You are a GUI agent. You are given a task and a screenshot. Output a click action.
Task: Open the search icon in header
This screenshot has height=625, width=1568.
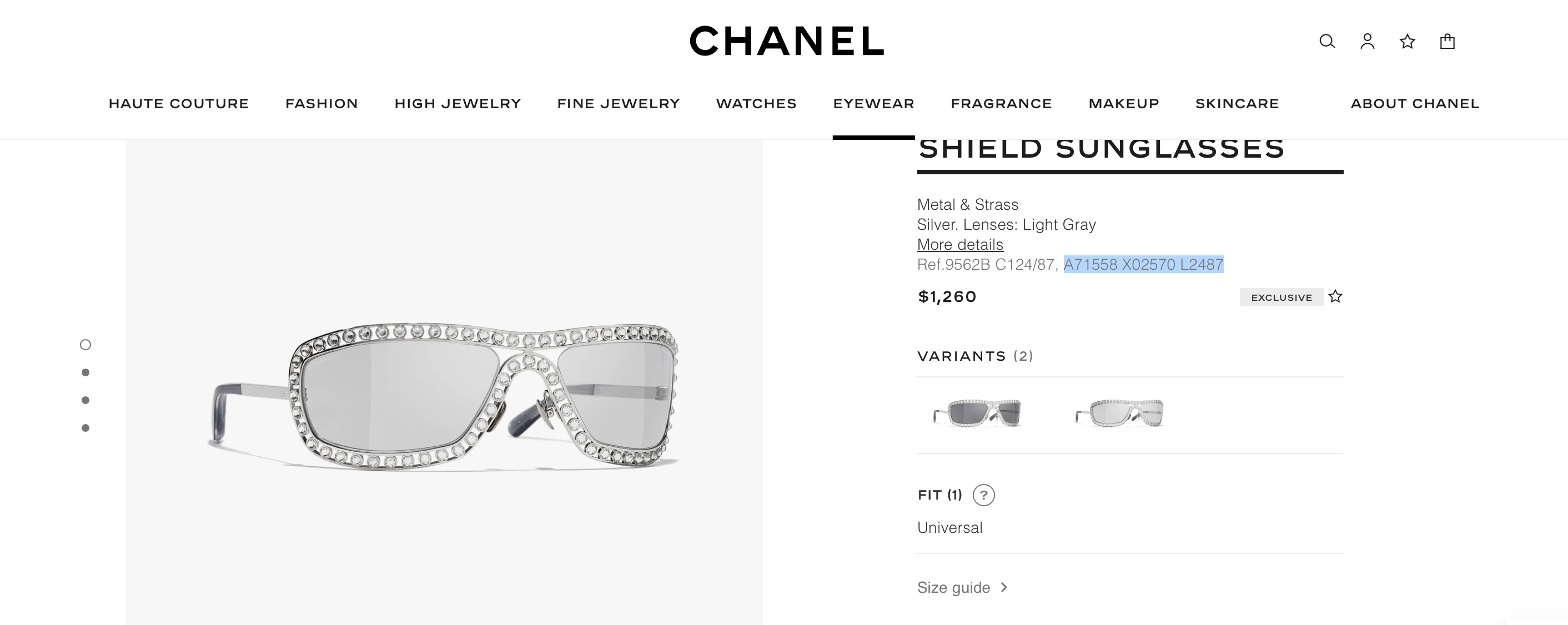point(1327,42)
